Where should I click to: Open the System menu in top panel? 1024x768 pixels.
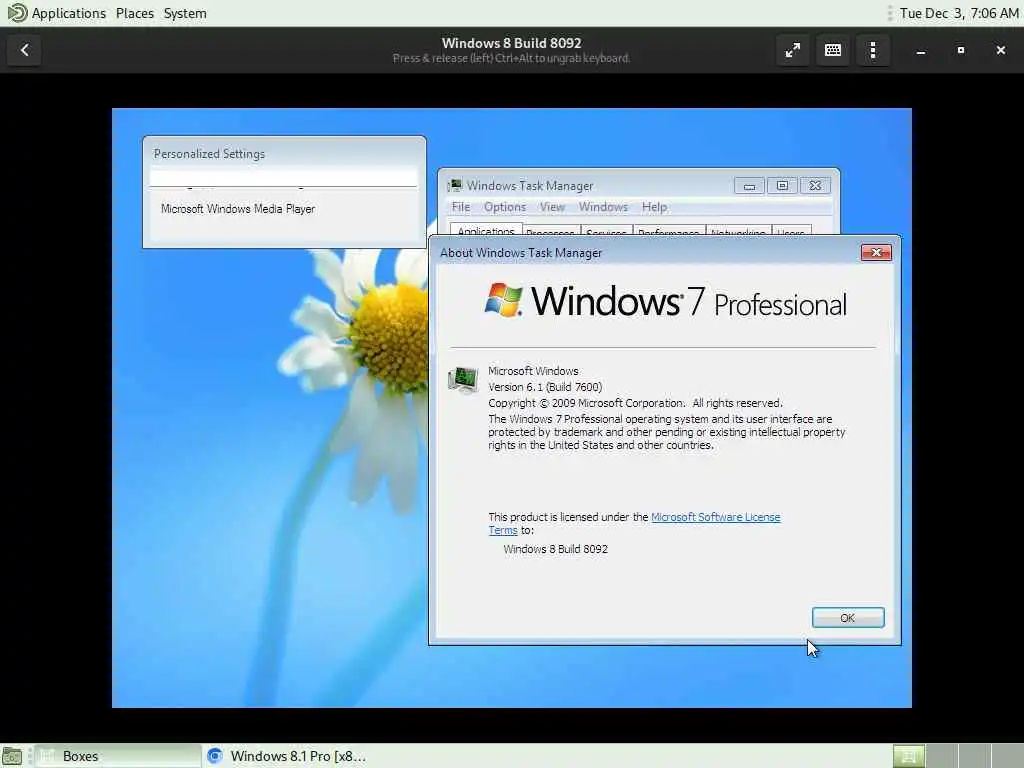[185, 13]
